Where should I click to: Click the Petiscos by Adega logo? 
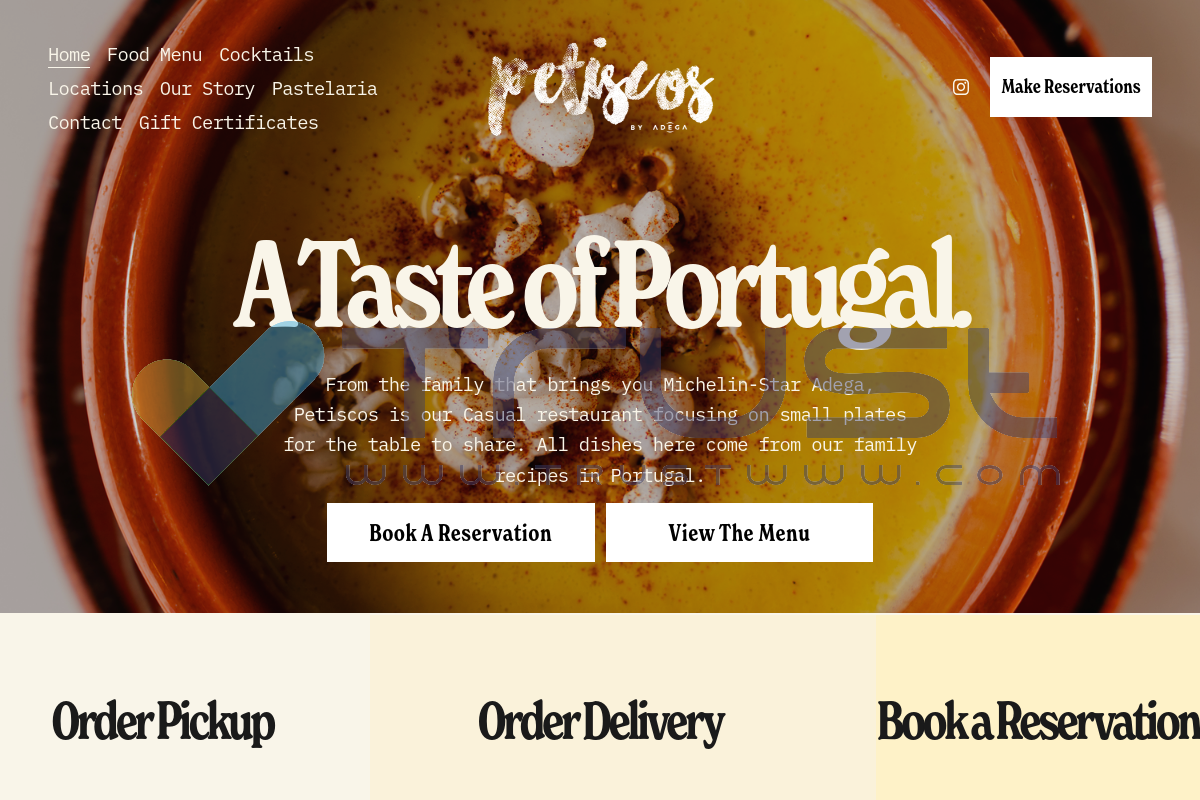pyautogui.click(x=601, y=87)
